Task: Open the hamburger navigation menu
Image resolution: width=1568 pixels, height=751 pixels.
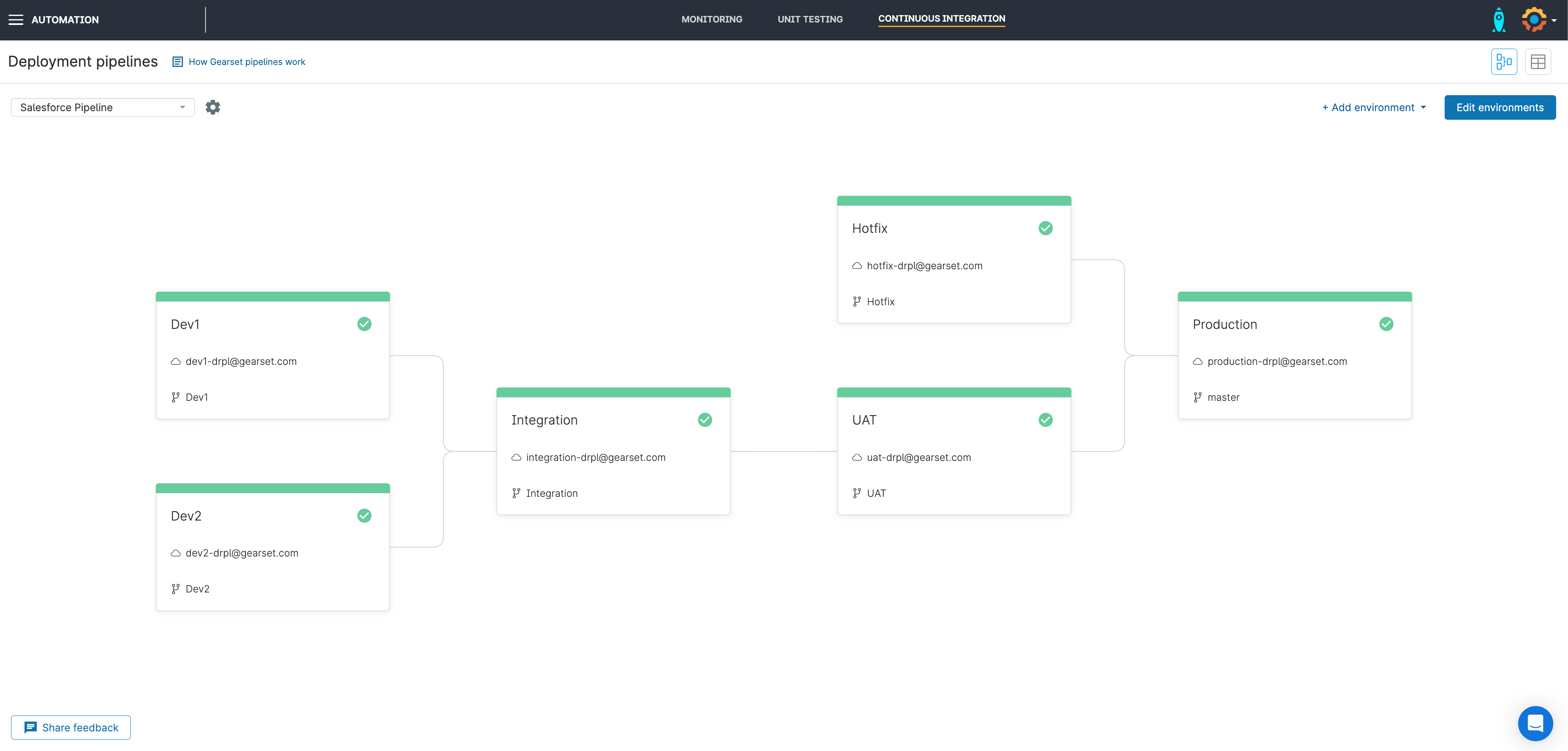Action: point(16,20)
